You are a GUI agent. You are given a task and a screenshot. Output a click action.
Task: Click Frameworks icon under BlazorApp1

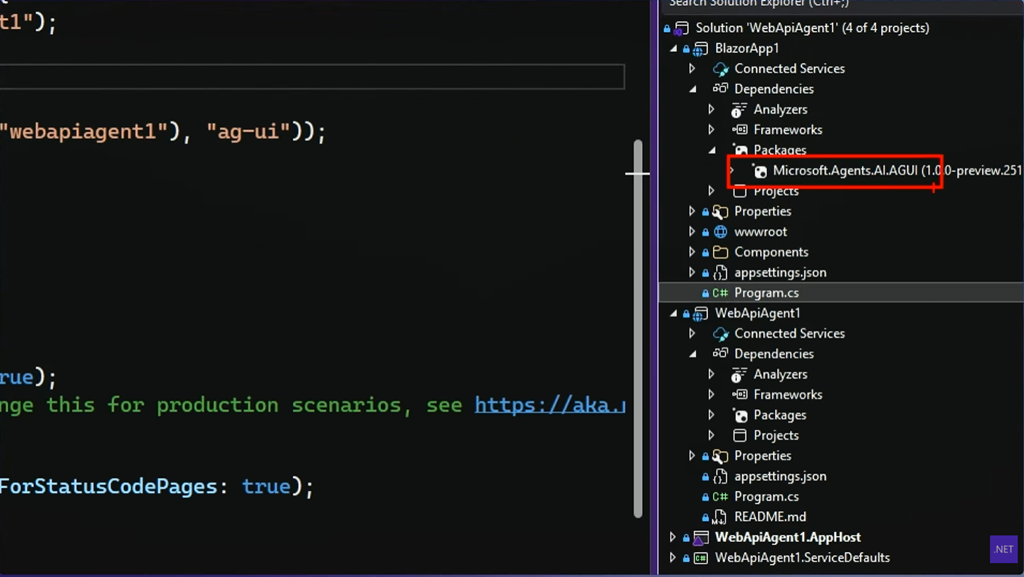pyautogui.click(x=739, y=130)
